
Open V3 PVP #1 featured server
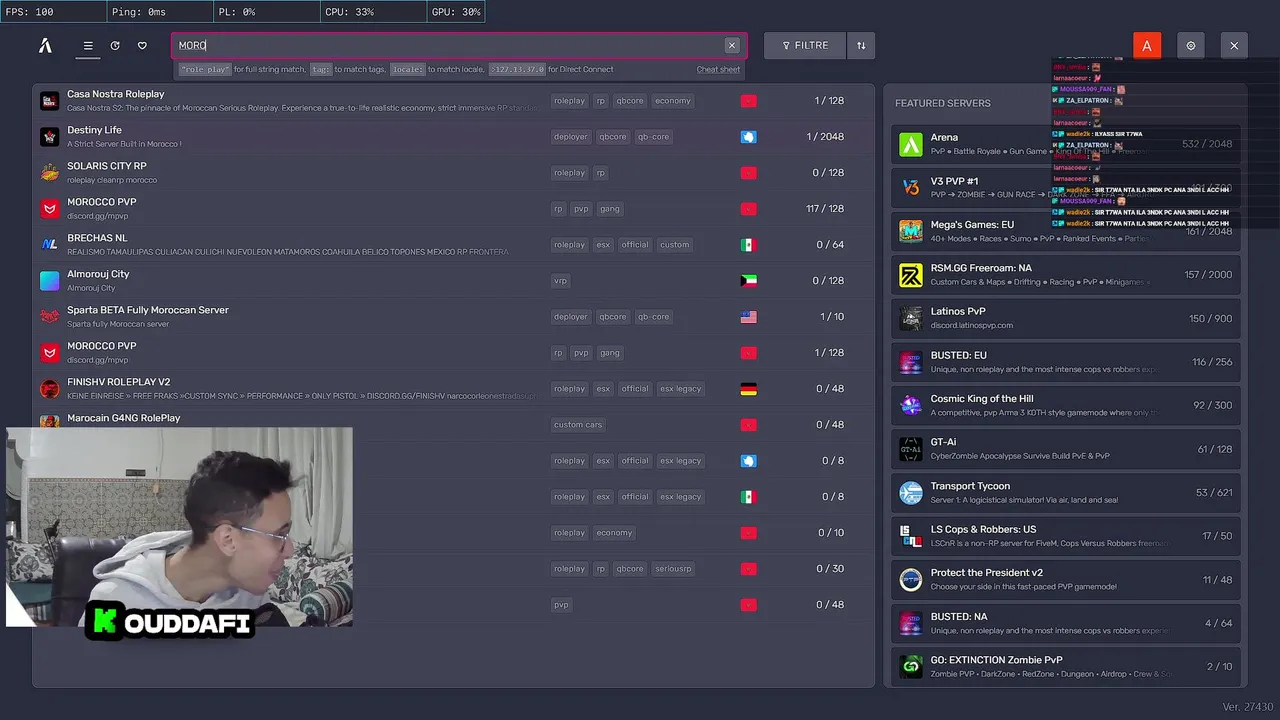click(x=1066, y=187)
